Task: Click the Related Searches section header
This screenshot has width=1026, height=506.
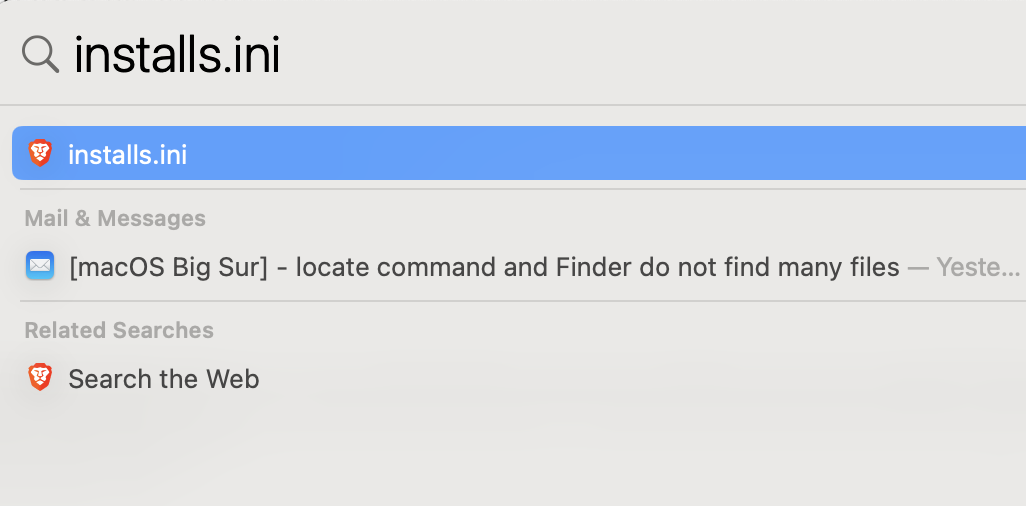Action: pyautogui.click(x=119, y=330)
